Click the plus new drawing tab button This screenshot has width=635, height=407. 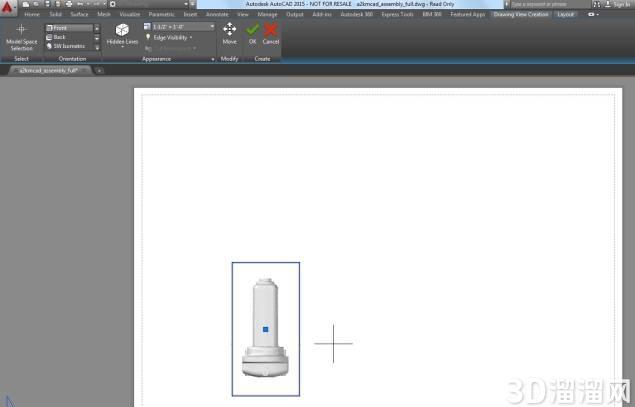click(x=99, y=71)
